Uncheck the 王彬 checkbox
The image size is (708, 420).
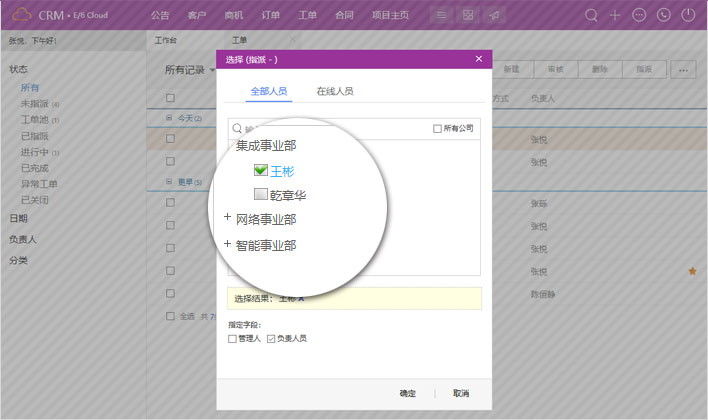(261, 171)
